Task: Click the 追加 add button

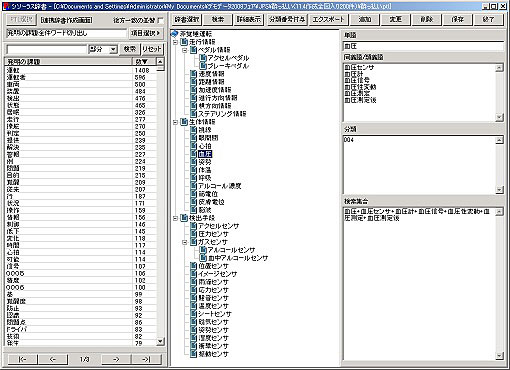Action: pos(365,19)
